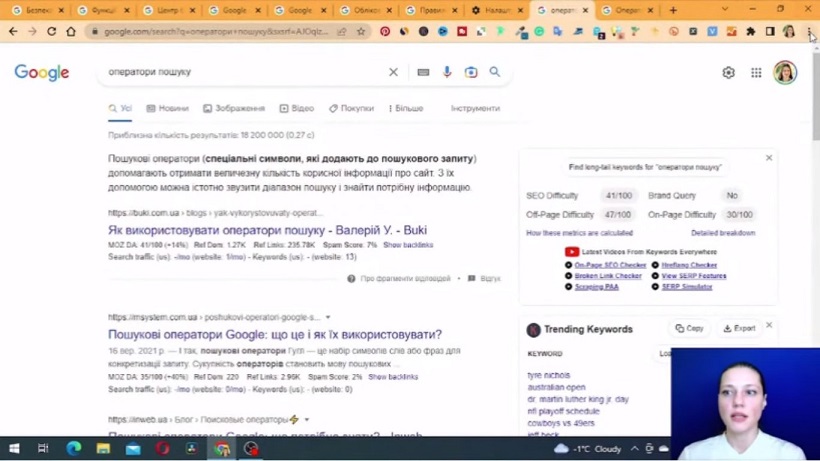The height and width of the screenshot is (461, 820).
Task: Open Google apps grid
Action: [756, 73]
